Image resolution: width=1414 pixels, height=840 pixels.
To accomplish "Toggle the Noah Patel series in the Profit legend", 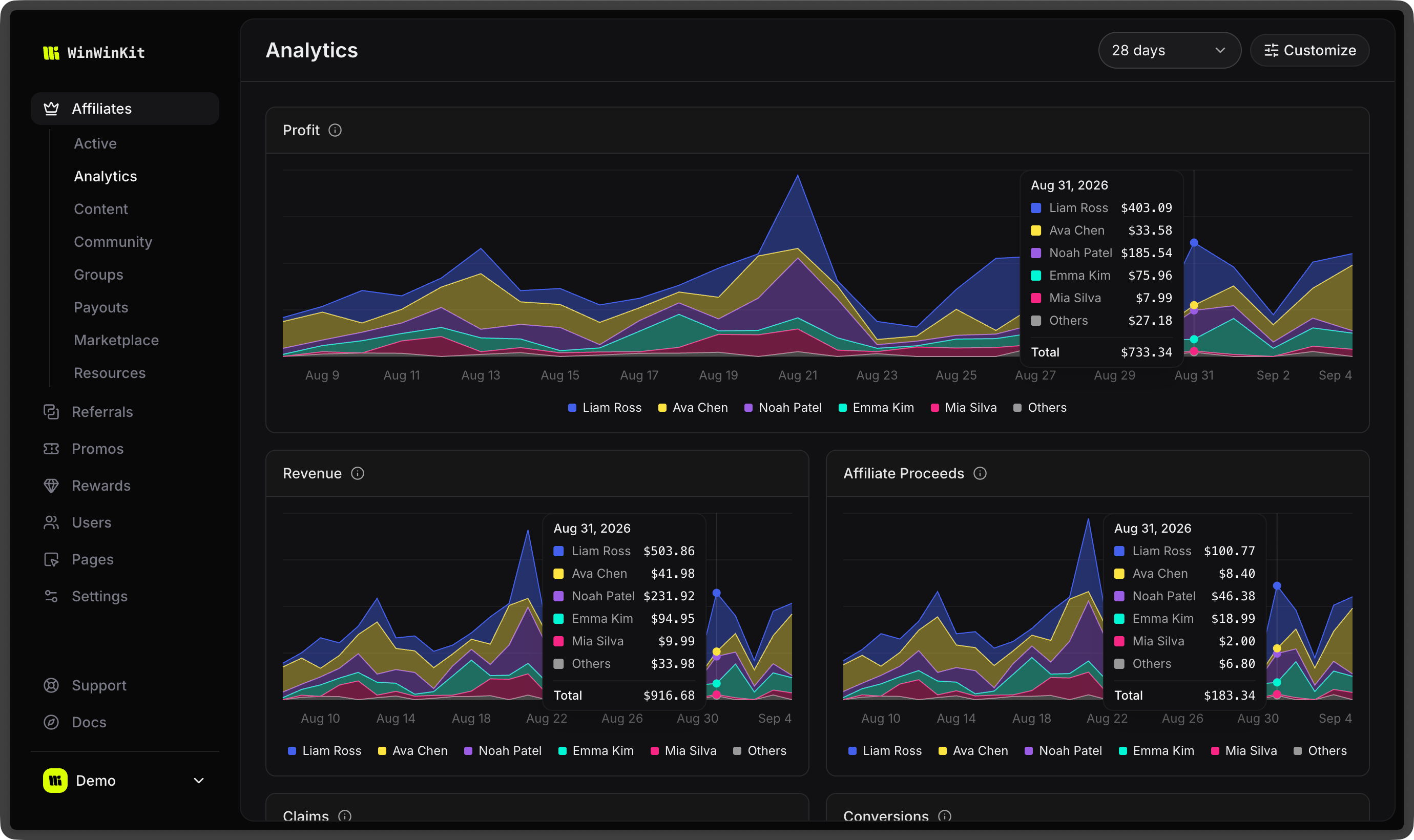I will [783, 408].
